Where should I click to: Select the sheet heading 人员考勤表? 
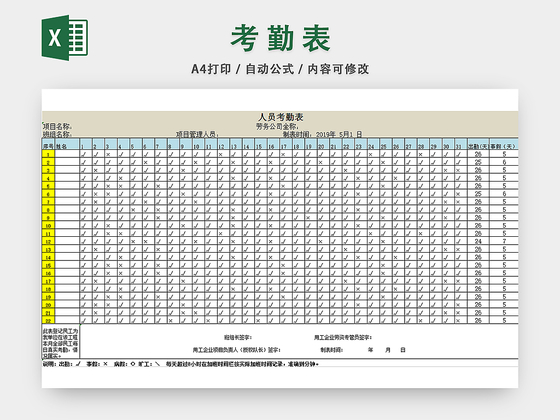click(280, 117)
